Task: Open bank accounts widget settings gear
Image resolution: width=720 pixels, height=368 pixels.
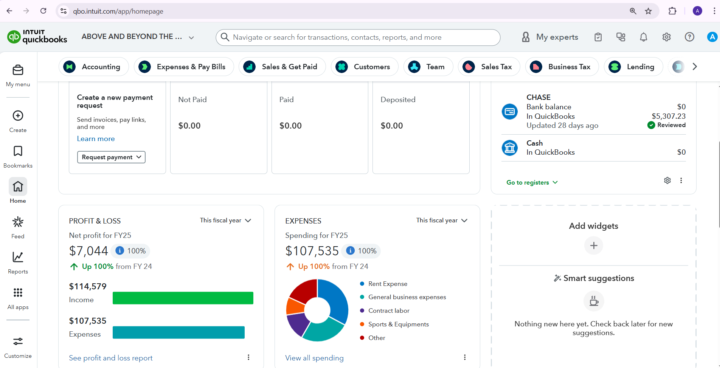Action: (x=667, y=181)
